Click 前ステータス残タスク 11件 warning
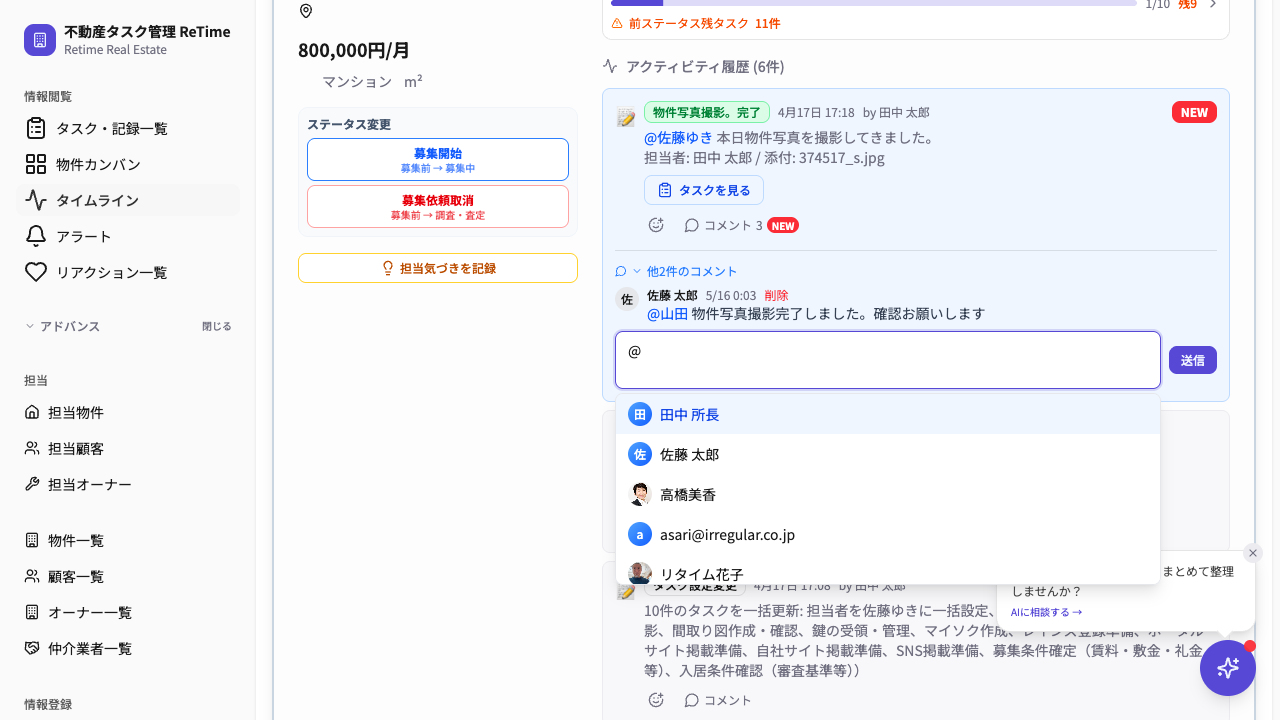The height and width of the screenshot is (720, 1280). point(696,23)
